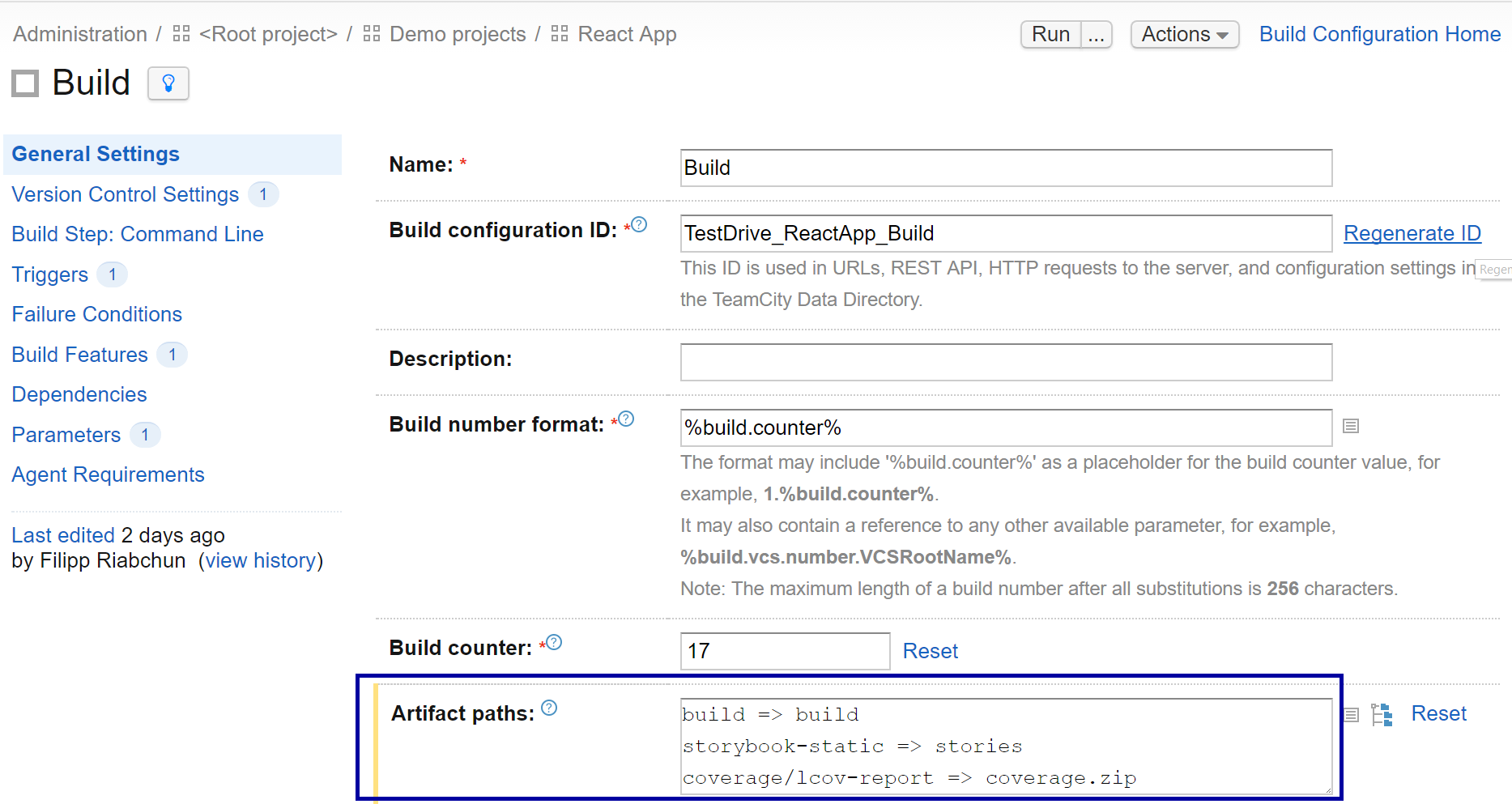
Task: Click Regenerate ID link
Action: 1412,233
